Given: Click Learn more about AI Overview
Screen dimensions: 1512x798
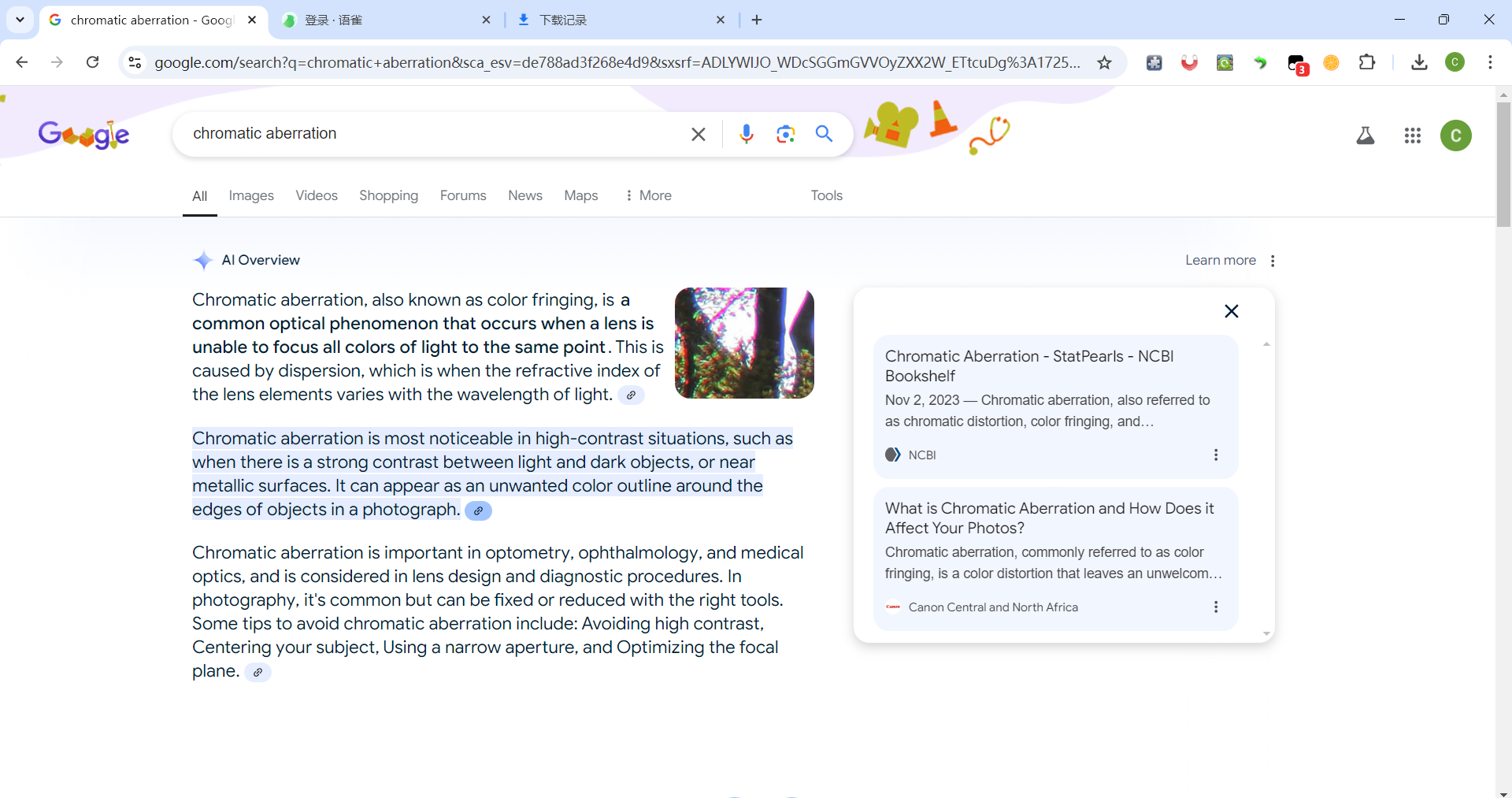Looking at the screenshot, I should pyautogui.click(x=1221, y=261).
